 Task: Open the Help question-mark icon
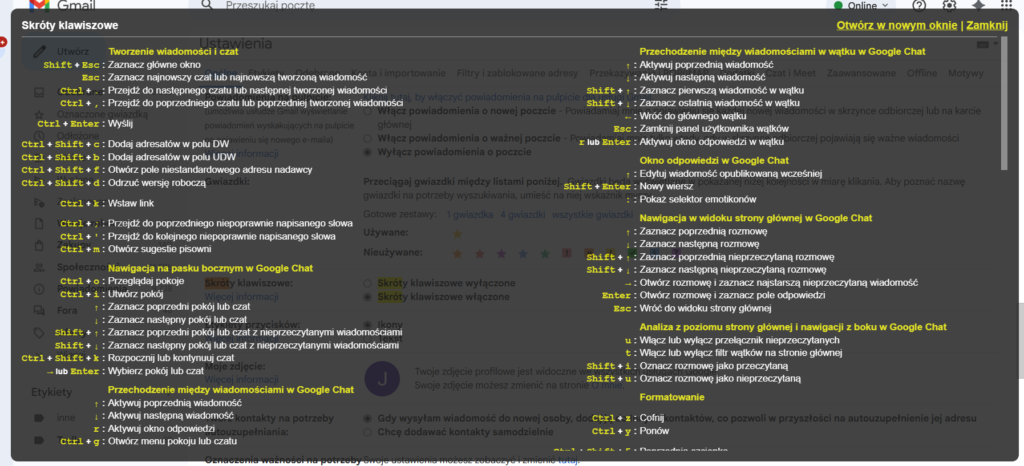click(x=920, y=5)
